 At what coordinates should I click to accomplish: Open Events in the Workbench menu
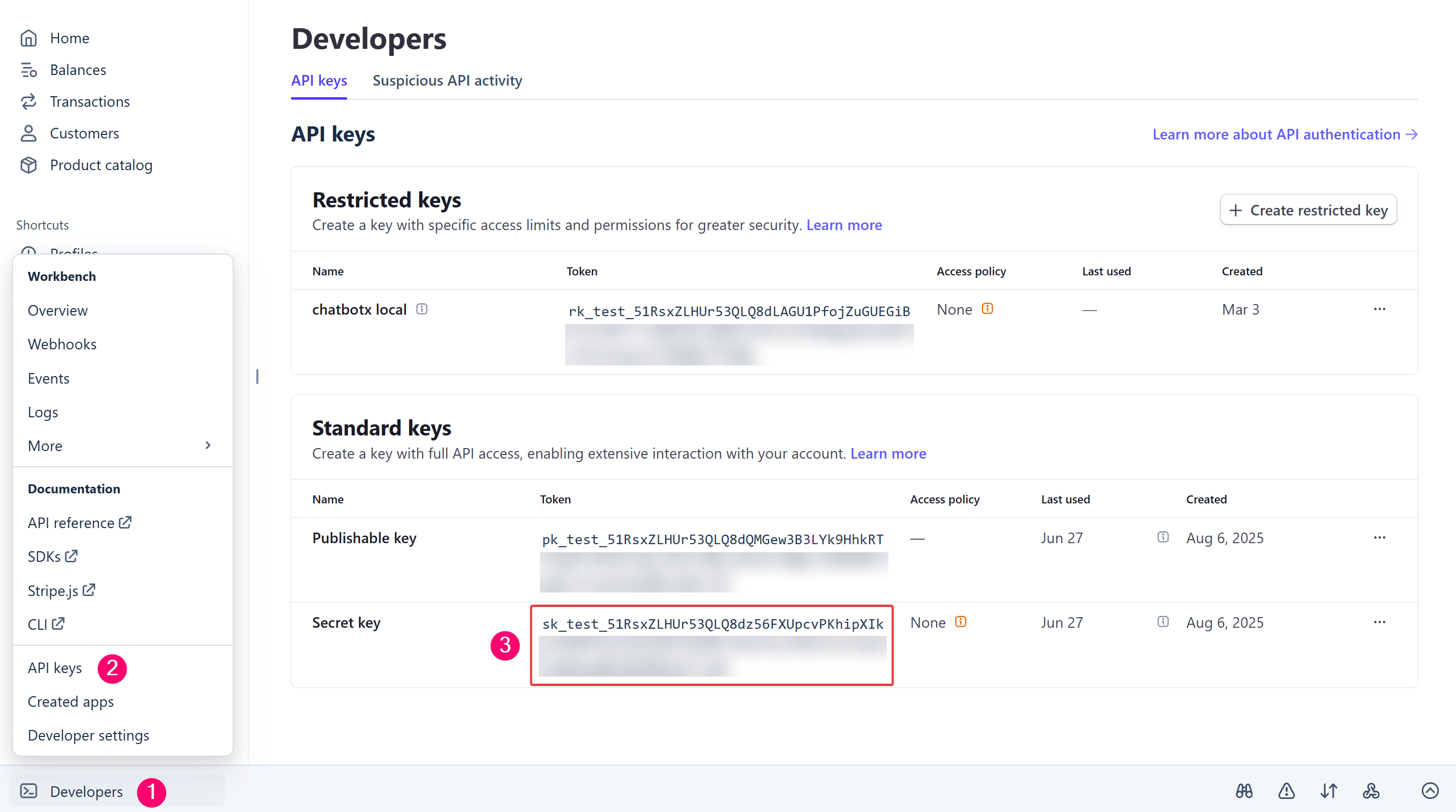(49, 378)
